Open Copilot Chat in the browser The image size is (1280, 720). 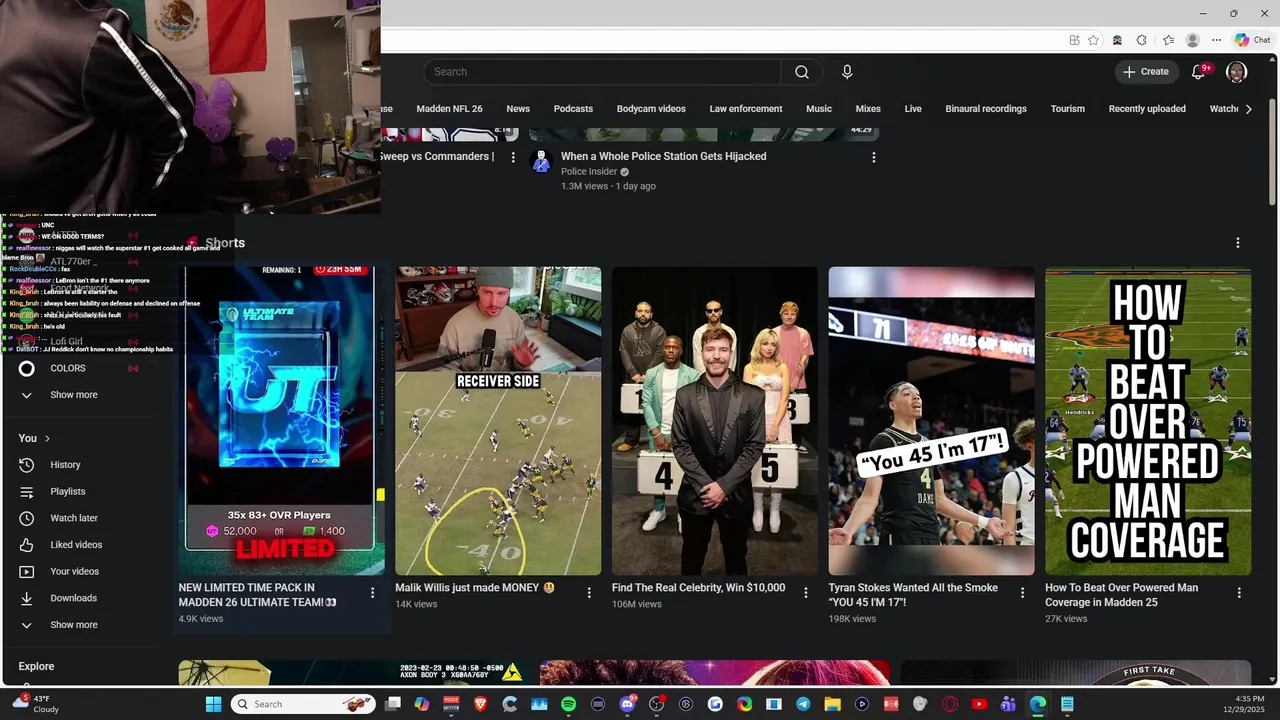coord(1252,40)
